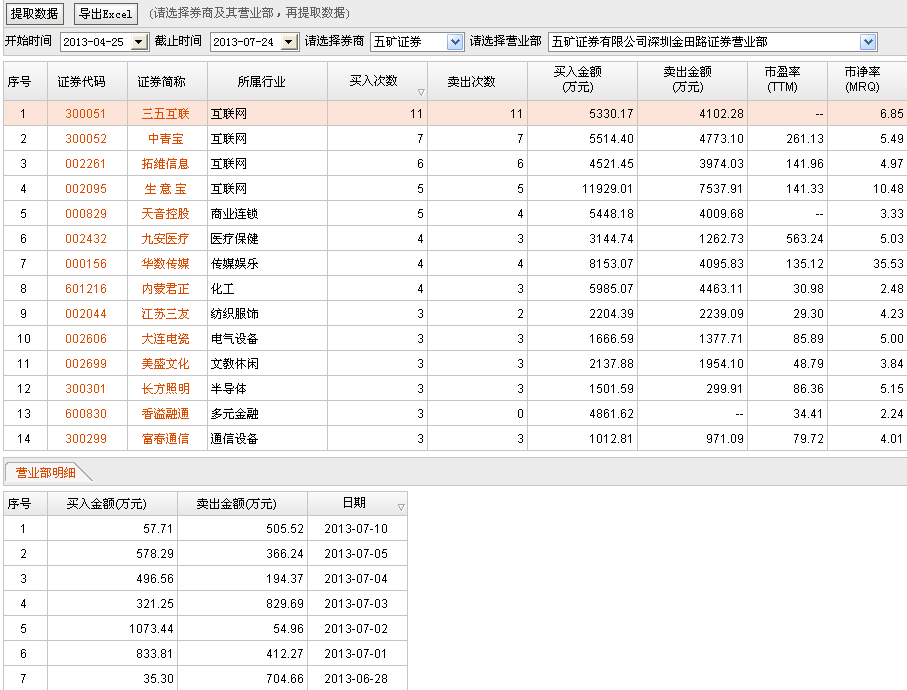Sort by 市盈率 (TTM) column header

(781, 80)
